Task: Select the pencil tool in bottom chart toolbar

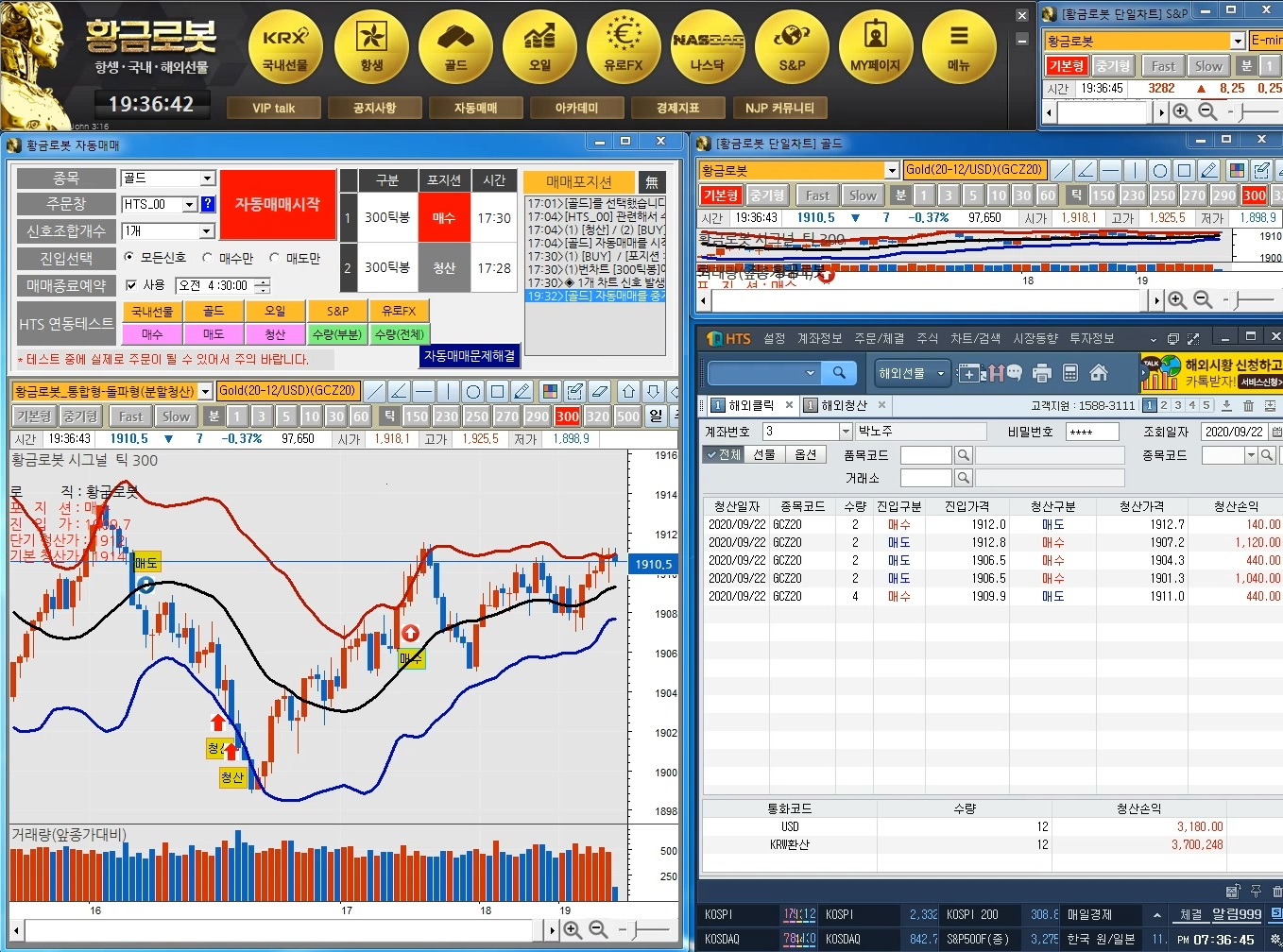Action: 522,391
